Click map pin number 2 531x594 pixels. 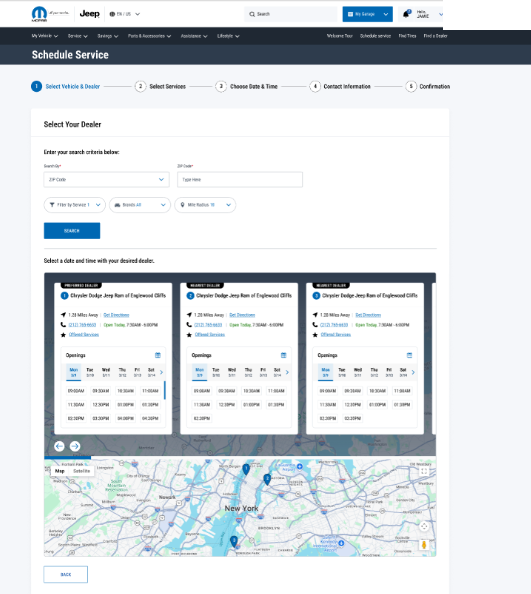coord(267,479)
